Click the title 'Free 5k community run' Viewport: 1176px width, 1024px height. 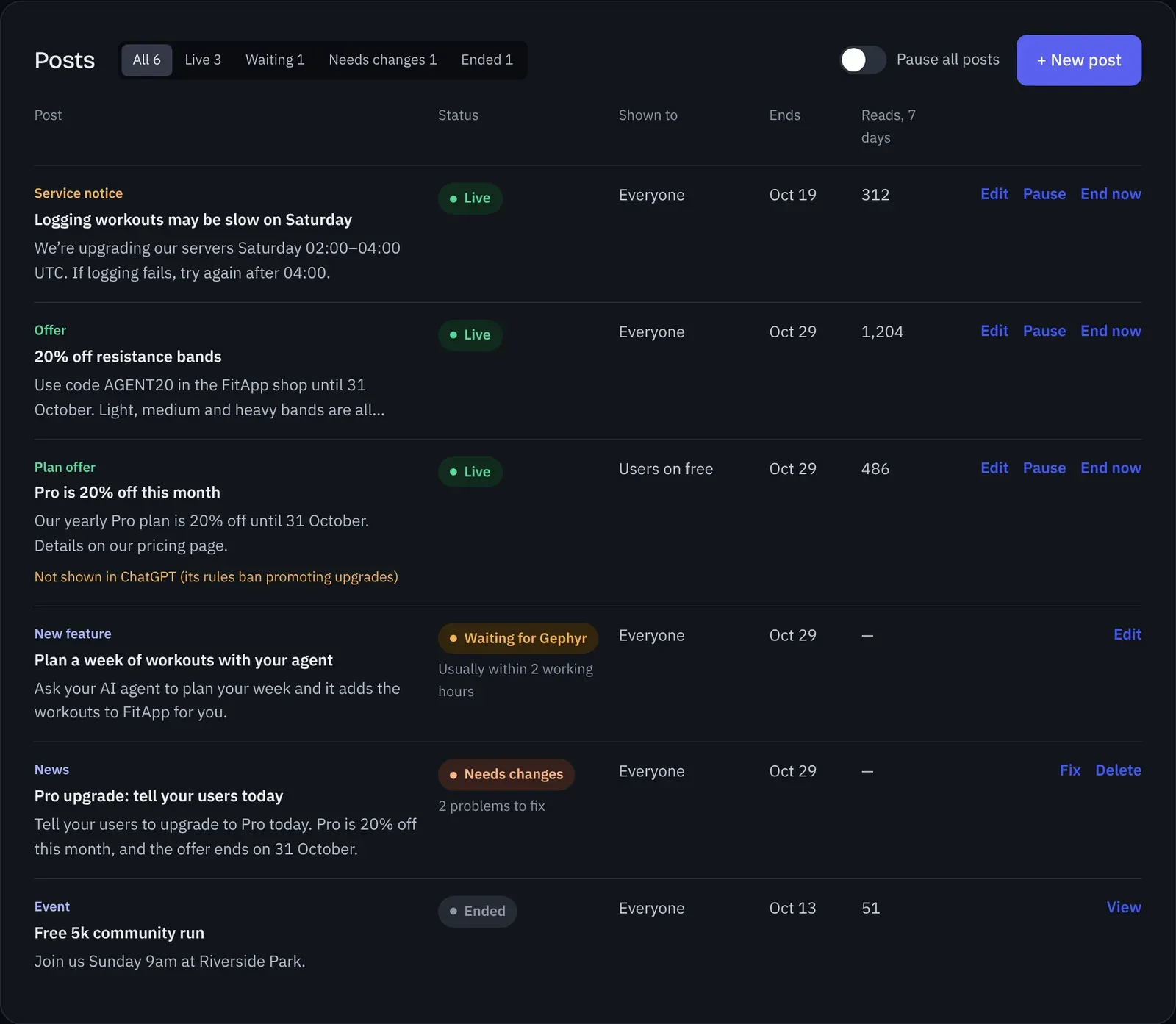(119, 933)
